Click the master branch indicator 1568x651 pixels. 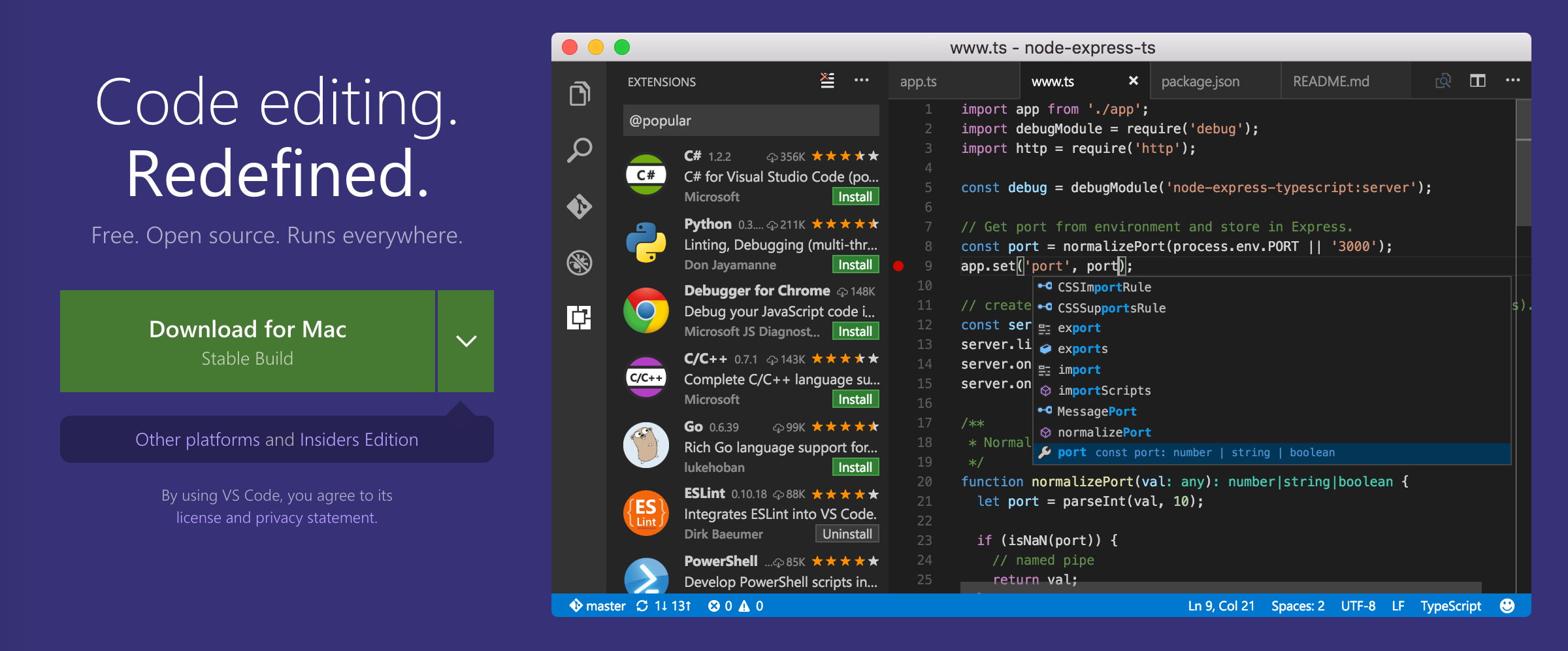pos(597,606)
